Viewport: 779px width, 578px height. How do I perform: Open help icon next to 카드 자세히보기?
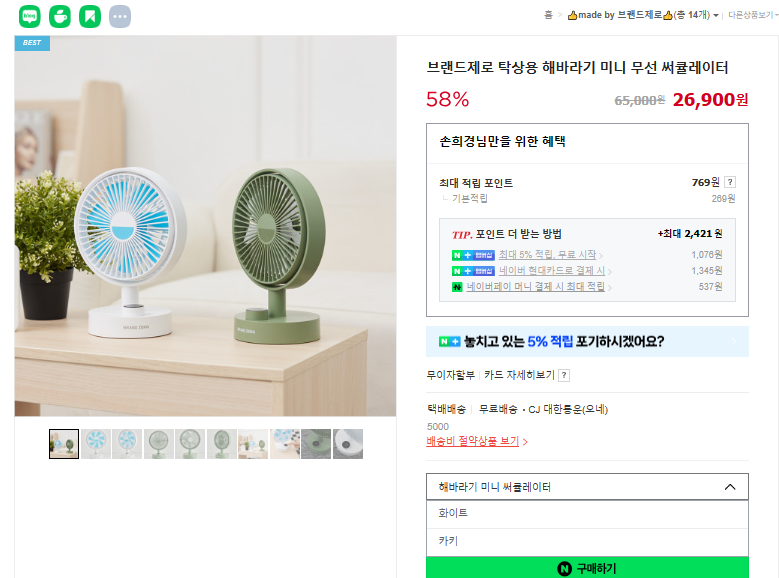click(564, 375)
